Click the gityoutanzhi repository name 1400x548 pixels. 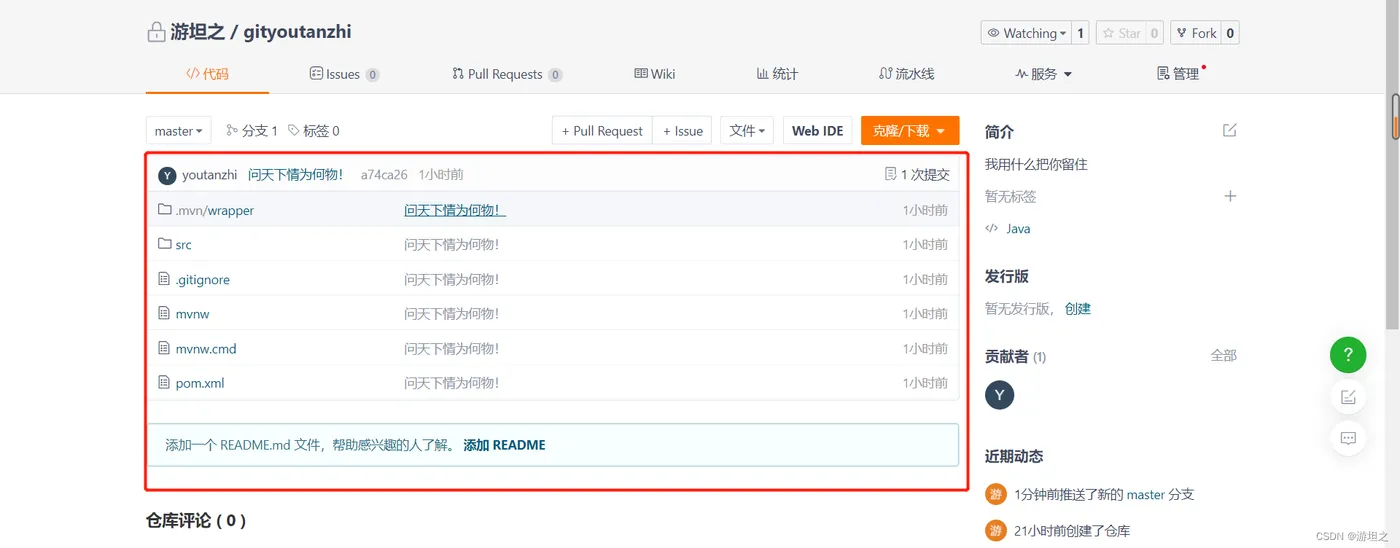[x=297, y=32]
